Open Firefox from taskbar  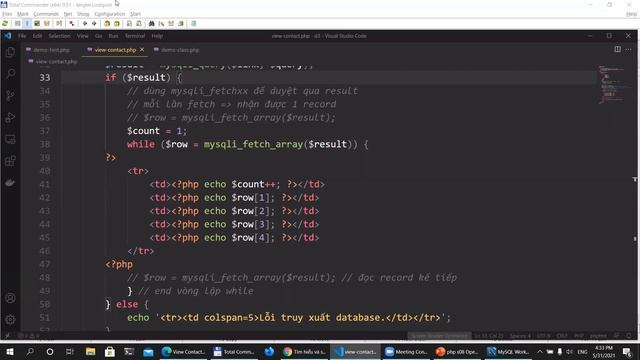click(x=269, y=351)
